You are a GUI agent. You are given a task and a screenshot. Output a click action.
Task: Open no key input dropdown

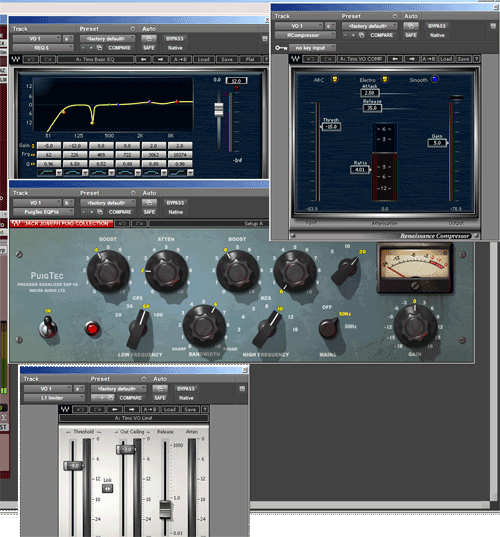coord(312,48)
